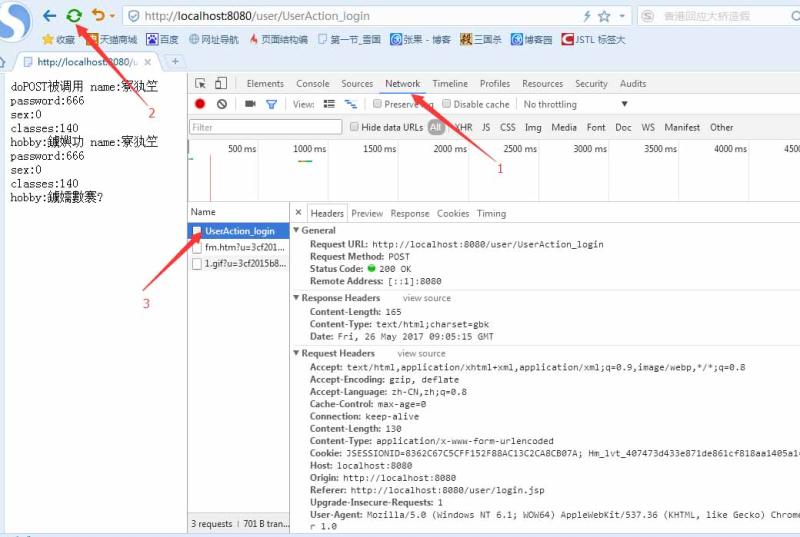This screenshot has height=537, width=800.
Task: Click the orange undo-close-tab icon
Action: click(x=98, y=16)
